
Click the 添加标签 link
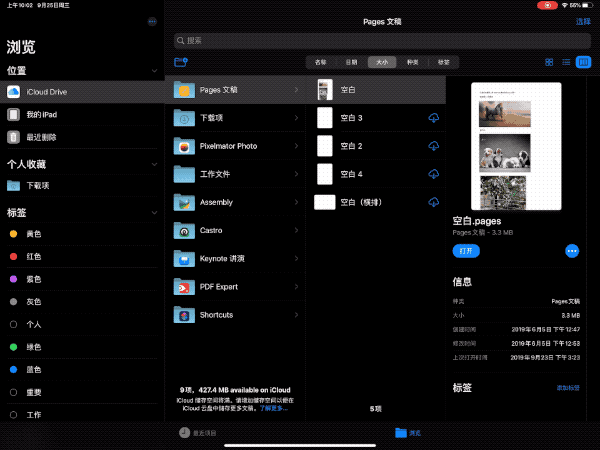[x=567, y=387]
